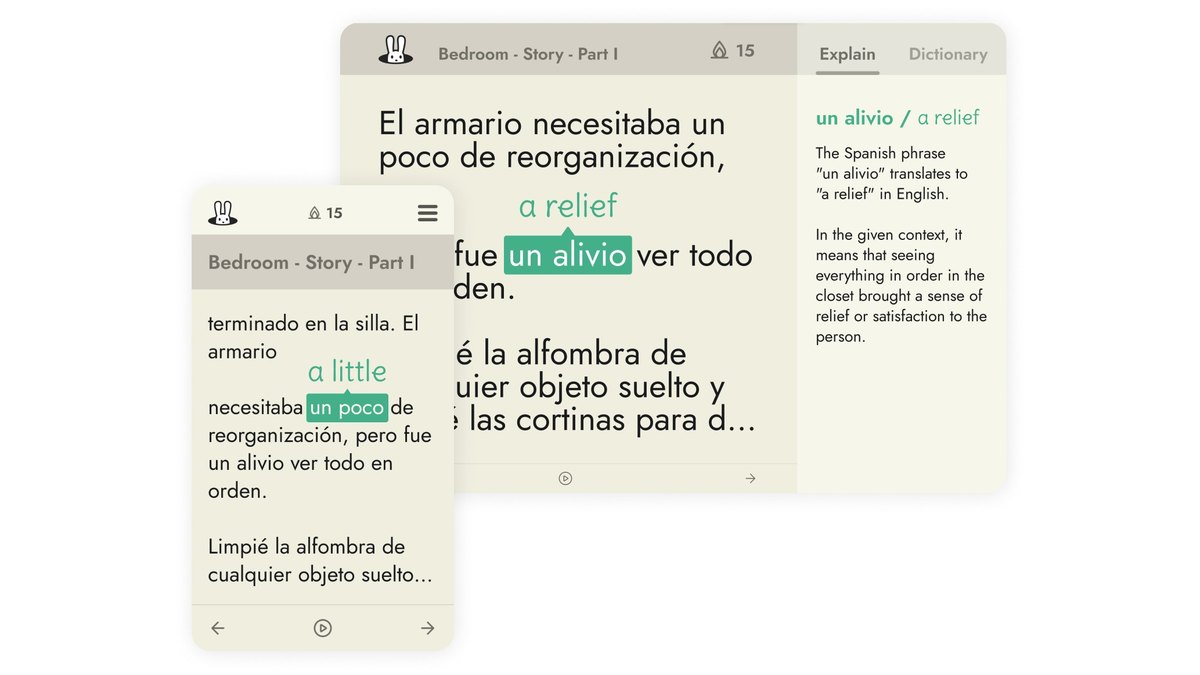Click highlighted phrase "un alivio"

click(568, 255)
